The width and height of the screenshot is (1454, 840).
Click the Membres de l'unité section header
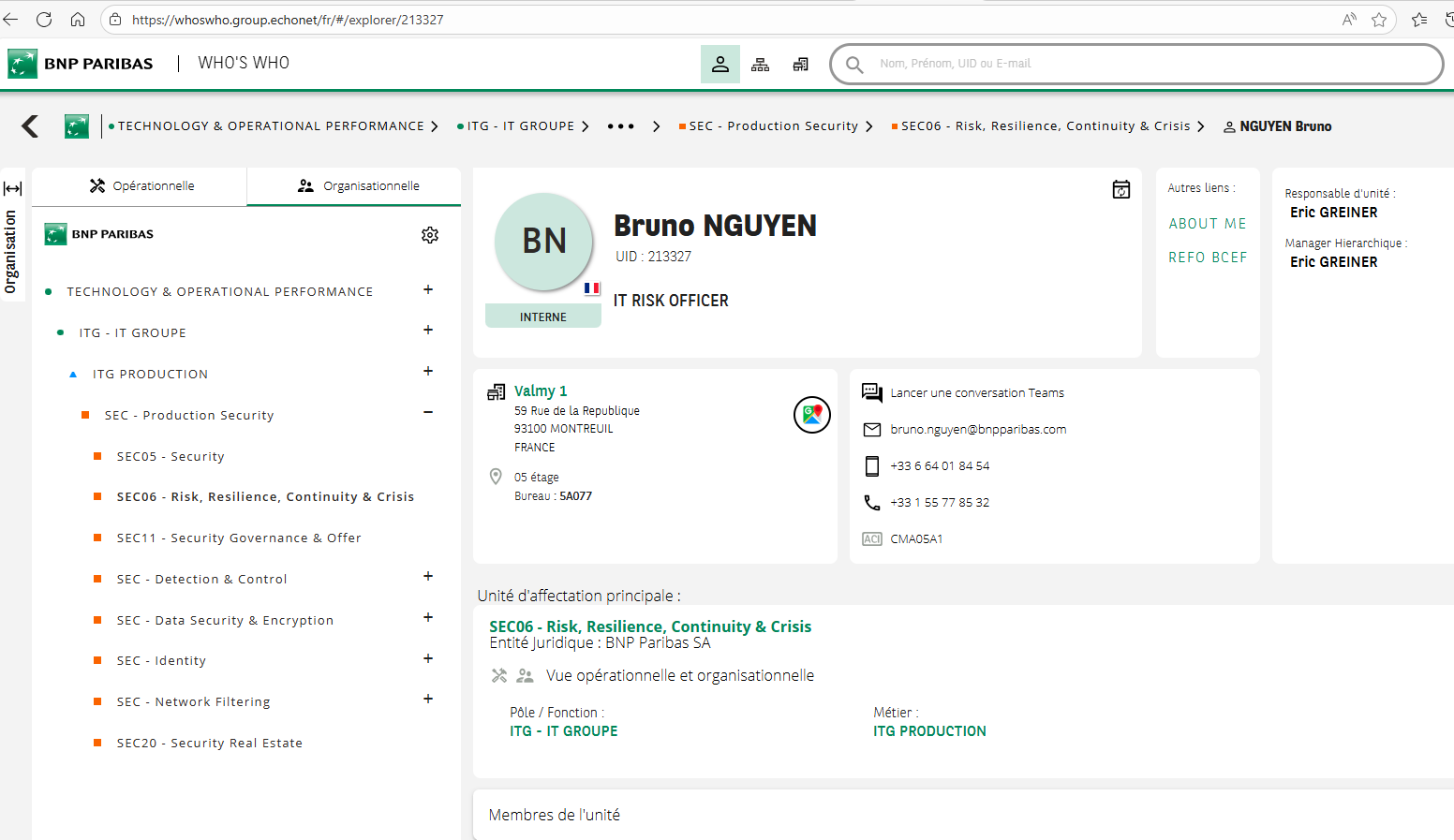click(x=555, y=816)
